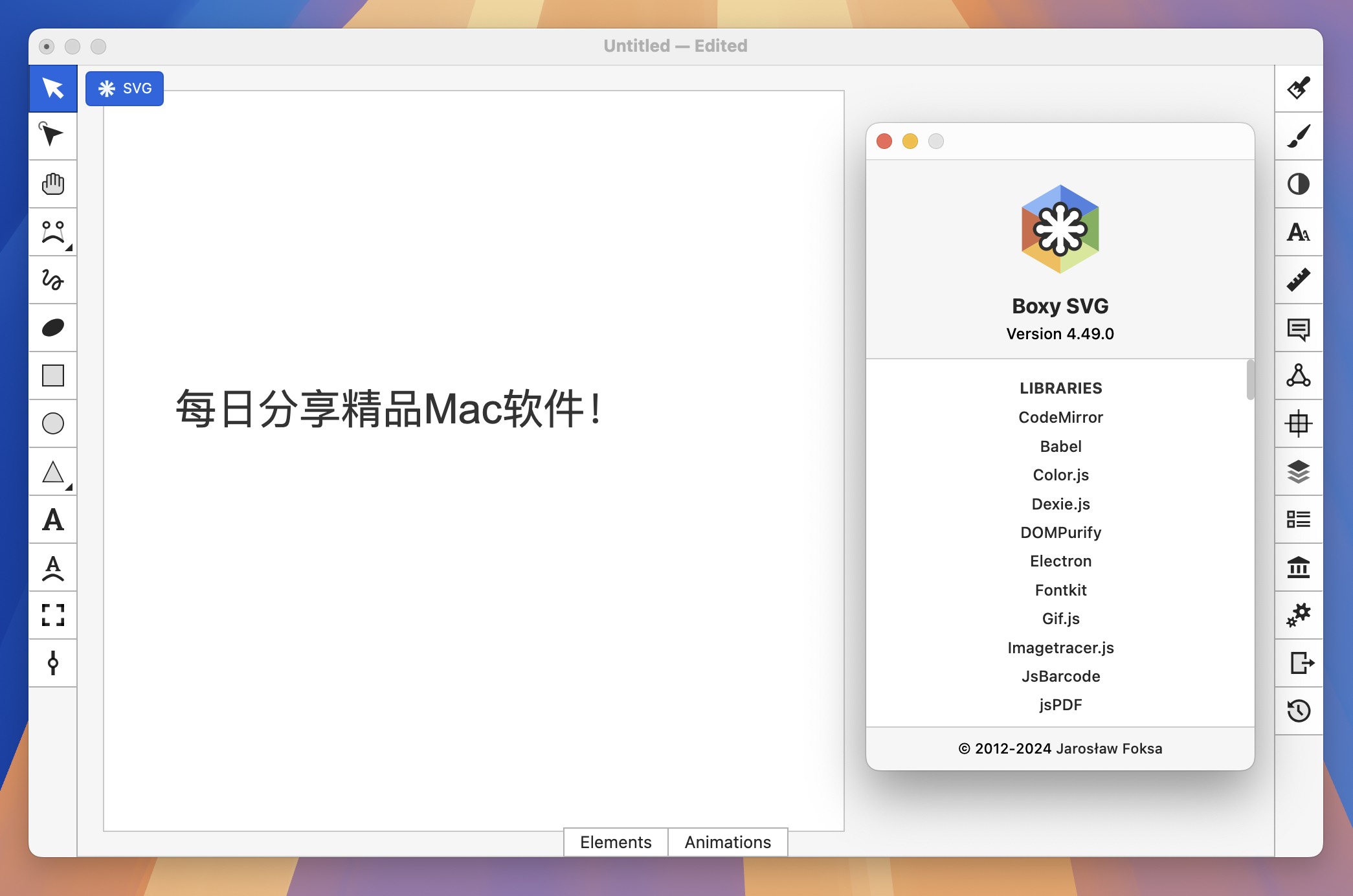Click the libraries list scrollbar in About window

(1250, 380)
